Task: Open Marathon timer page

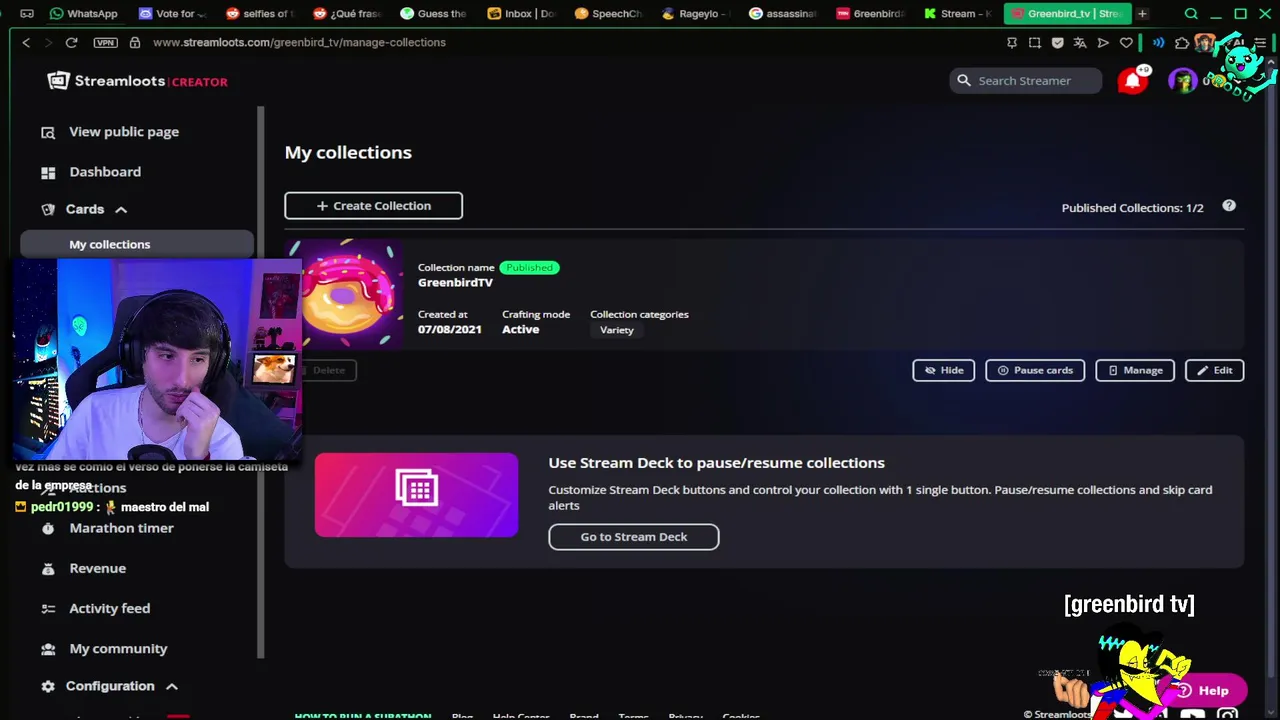Action: (121, 528)
